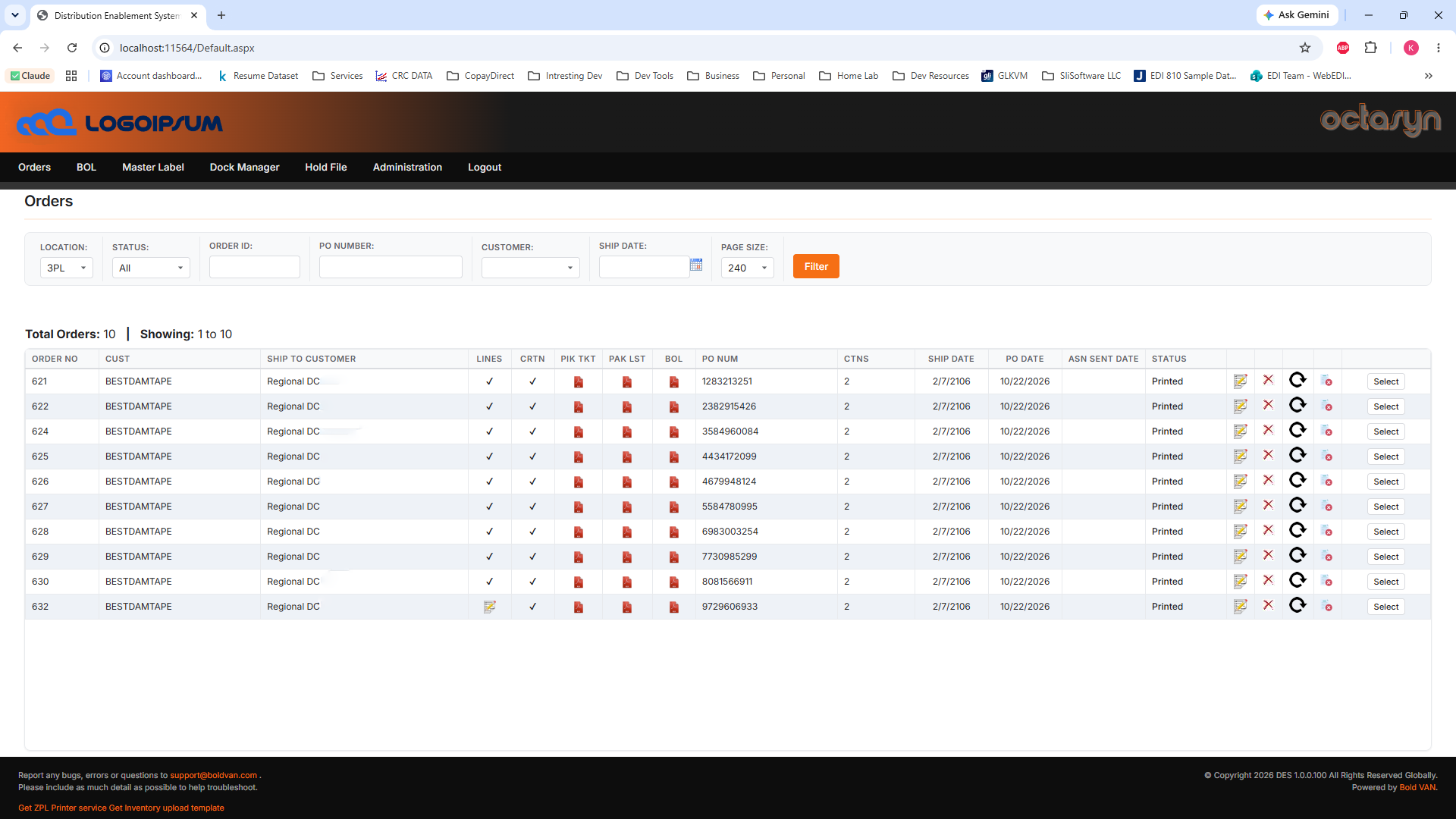Open BOL PDF for order 624
Screen dimensions: 1456x819
click(674, 431)
